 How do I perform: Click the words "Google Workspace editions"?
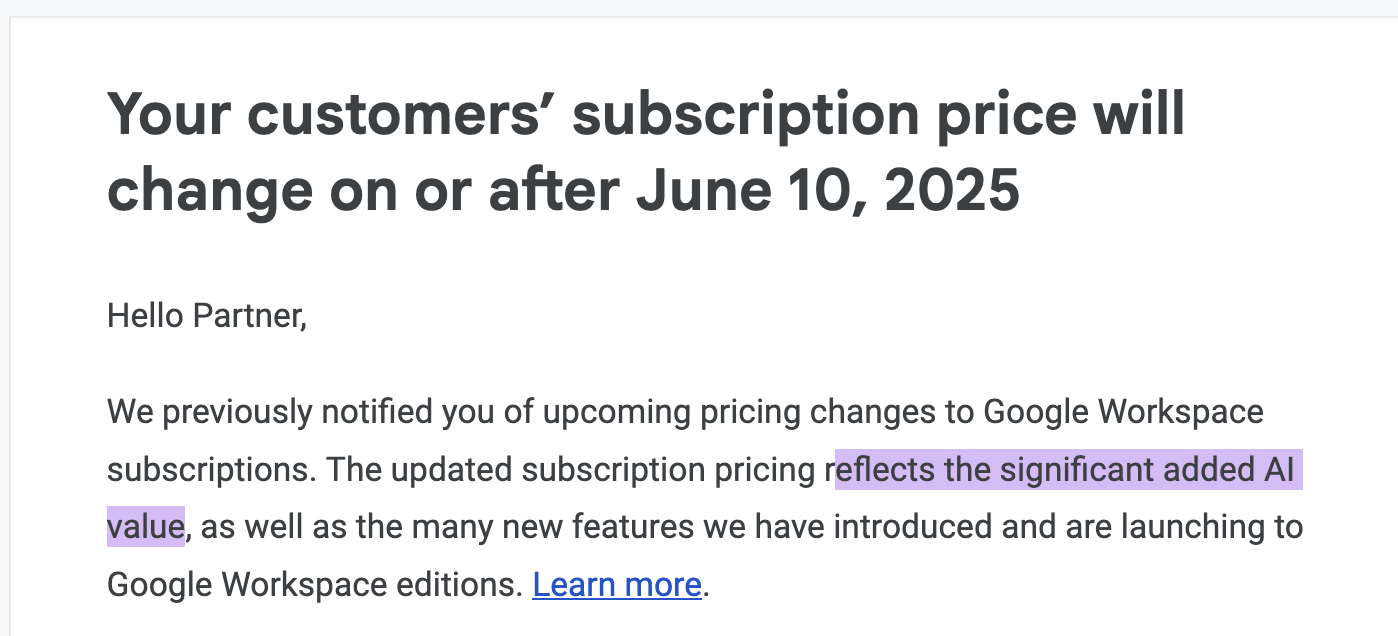(x=315, y=584)
